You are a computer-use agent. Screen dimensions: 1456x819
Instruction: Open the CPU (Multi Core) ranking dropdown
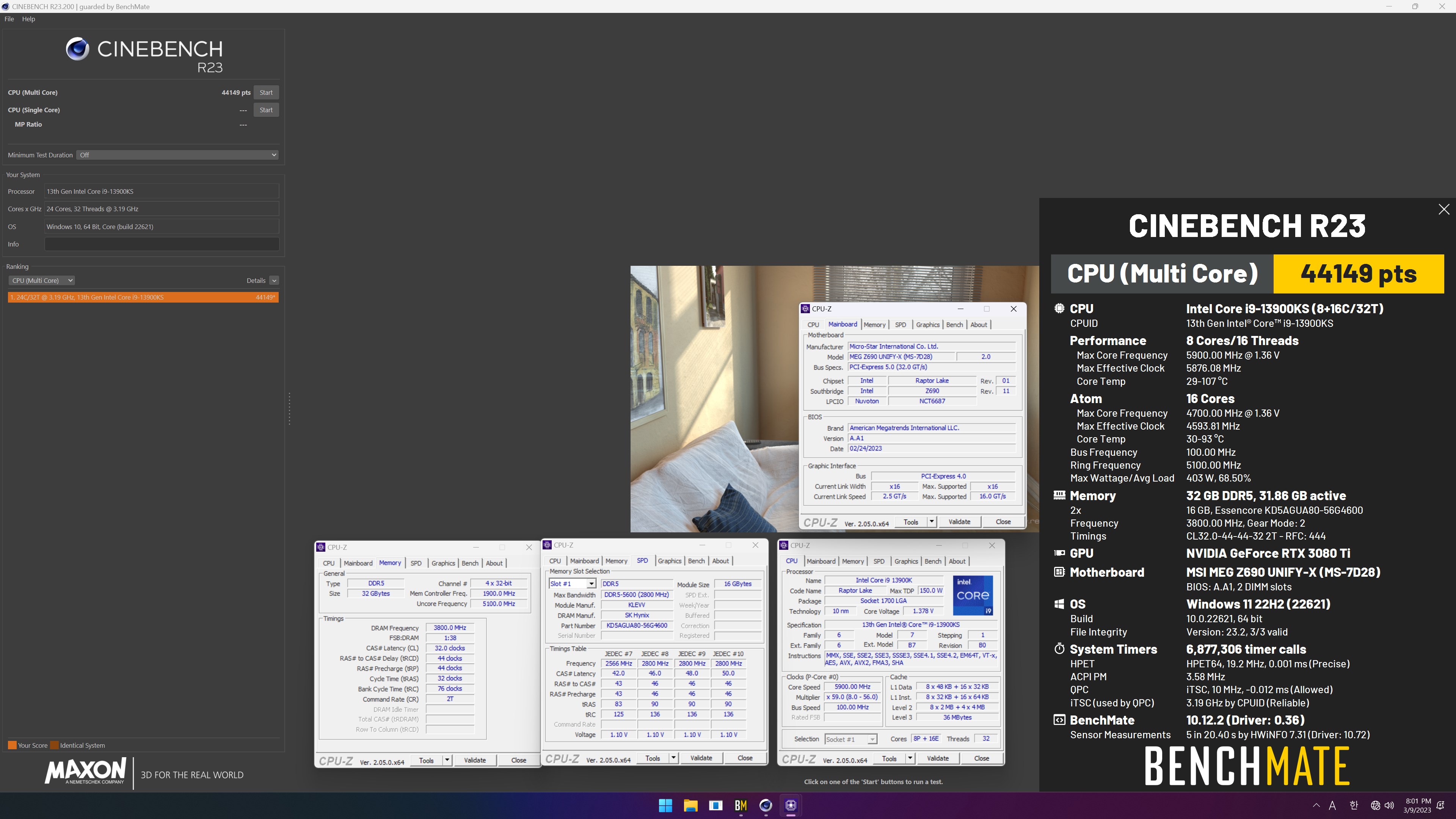pyautogui.click(x=41, y=280)
